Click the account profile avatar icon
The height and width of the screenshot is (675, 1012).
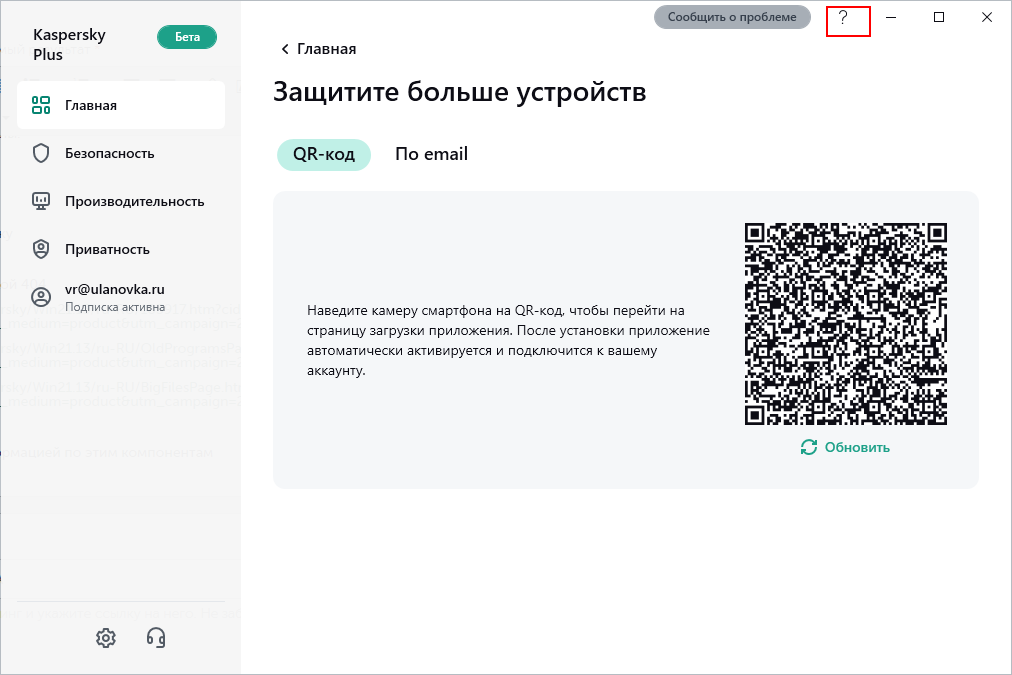pyautogui.click(x=41, y=297)
